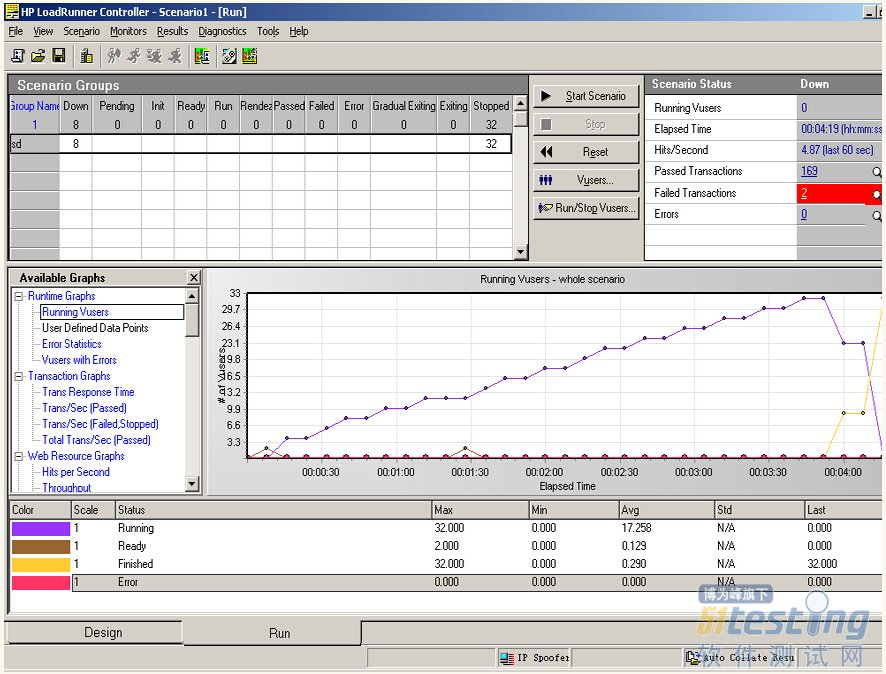
Task: Open Running Vusers count link 0
Action: click(x=804, y=107)
